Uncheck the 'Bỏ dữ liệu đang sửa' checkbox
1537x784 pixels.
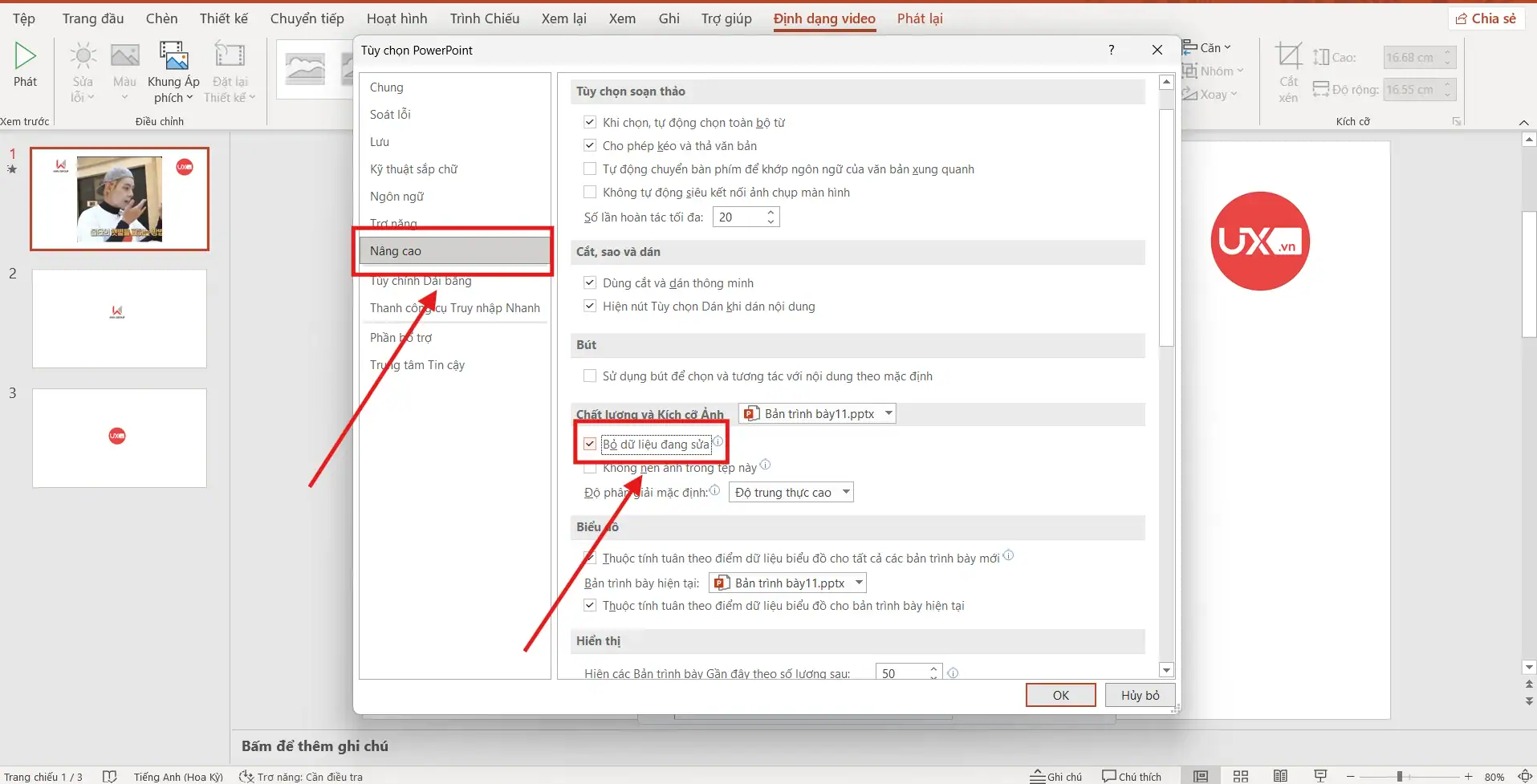(x=590, y=443)
